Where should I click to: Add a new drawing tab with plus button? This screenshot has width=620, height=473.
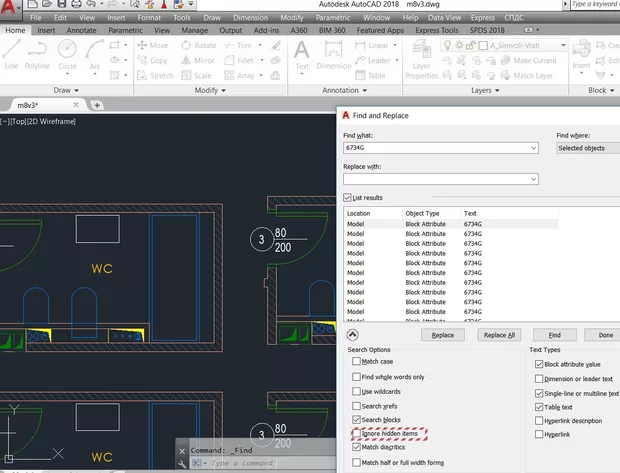click(x=97, y=105)
